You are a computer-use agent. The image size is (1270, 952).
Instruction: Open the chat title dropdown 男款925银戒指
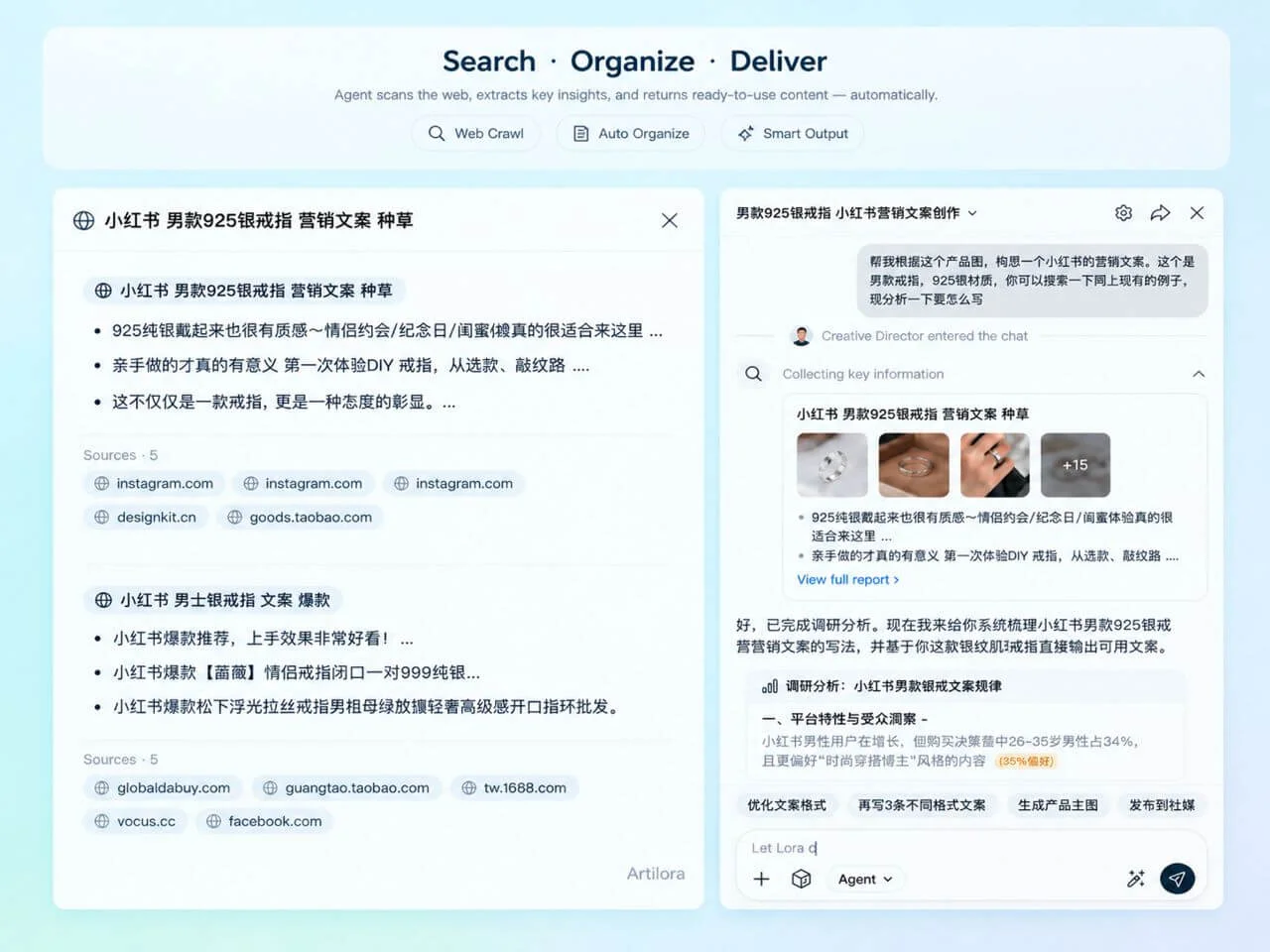coord(856,213)
